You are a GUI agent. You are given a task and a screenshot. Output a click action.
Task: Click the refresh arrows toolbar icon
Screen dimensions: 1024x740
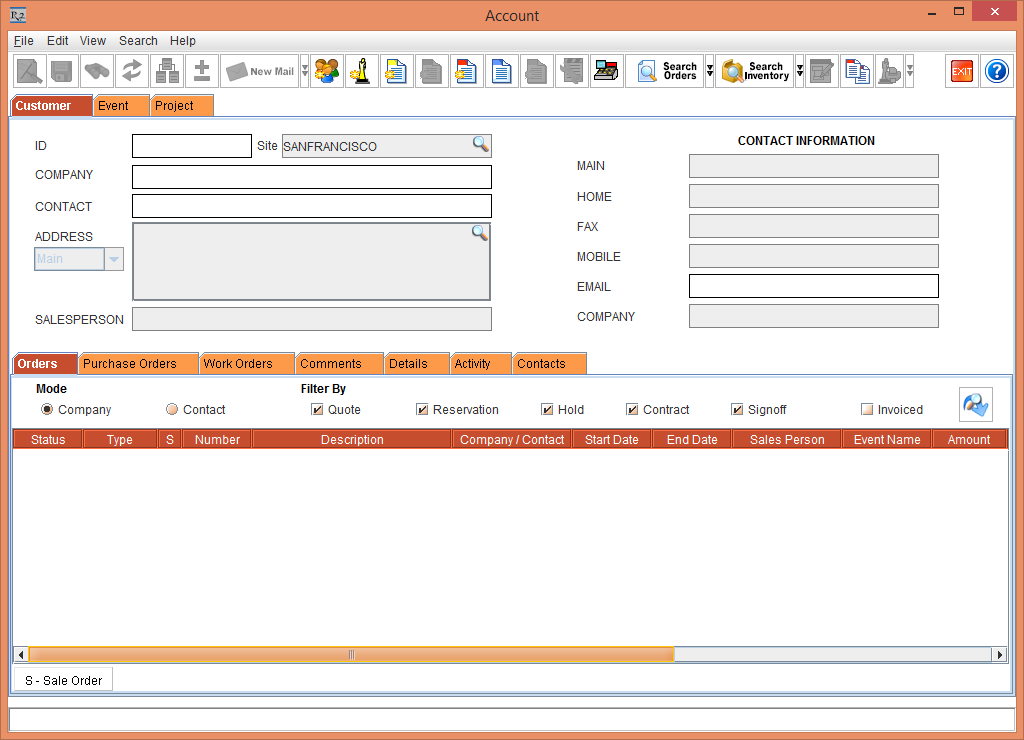pos(132,71)
